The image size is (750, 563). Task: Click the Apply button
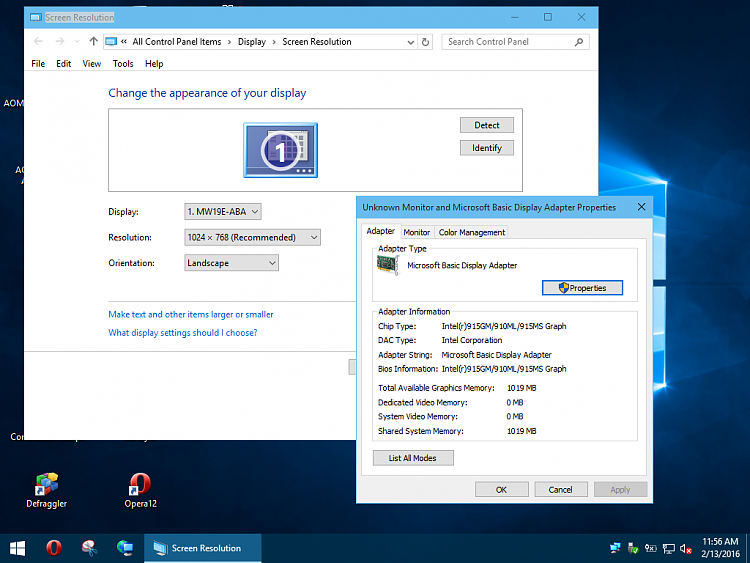[620, 489]
